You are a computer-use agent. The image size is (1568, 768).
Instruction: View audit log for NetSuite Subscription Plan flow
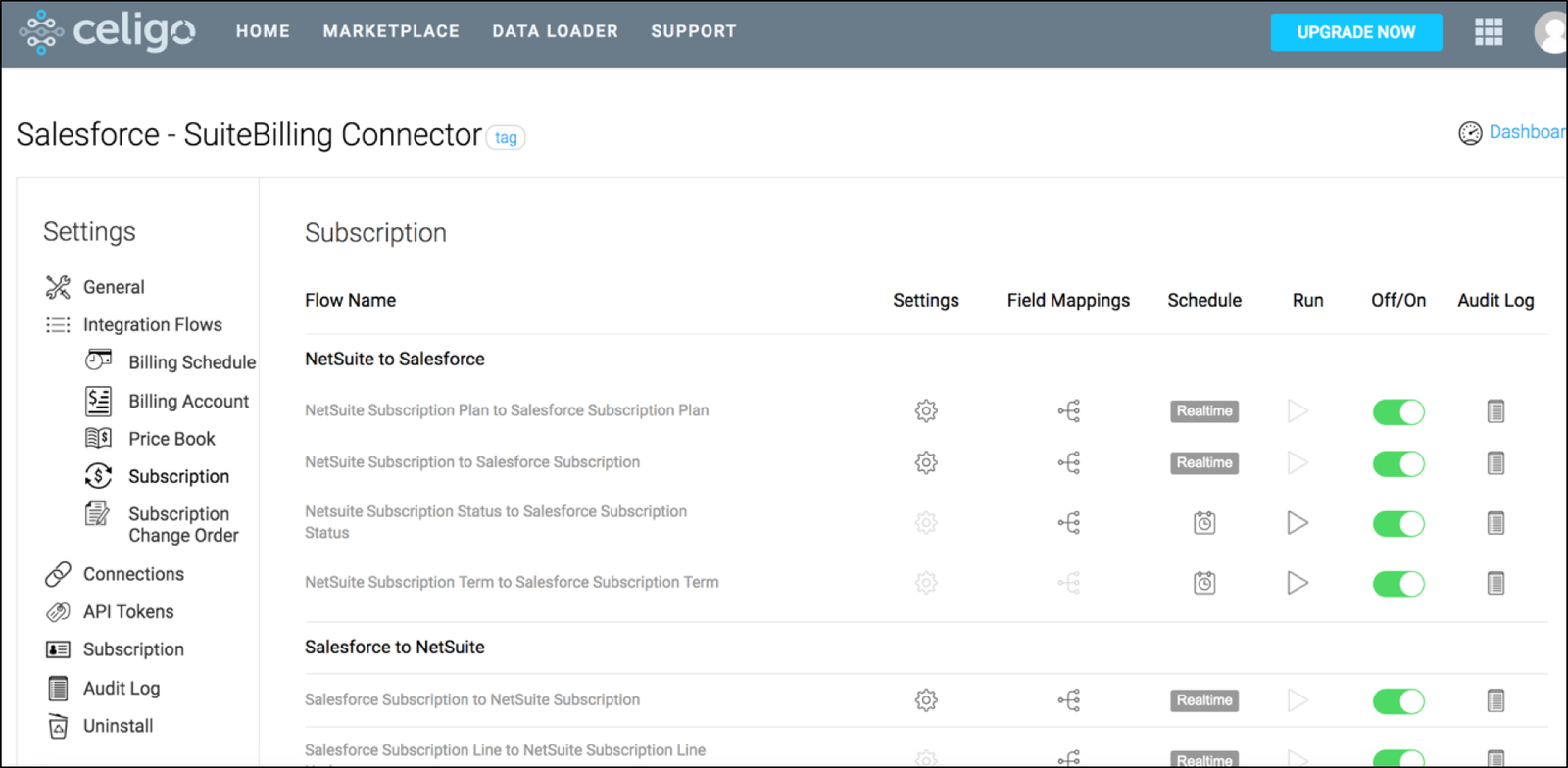[1495, 411]
